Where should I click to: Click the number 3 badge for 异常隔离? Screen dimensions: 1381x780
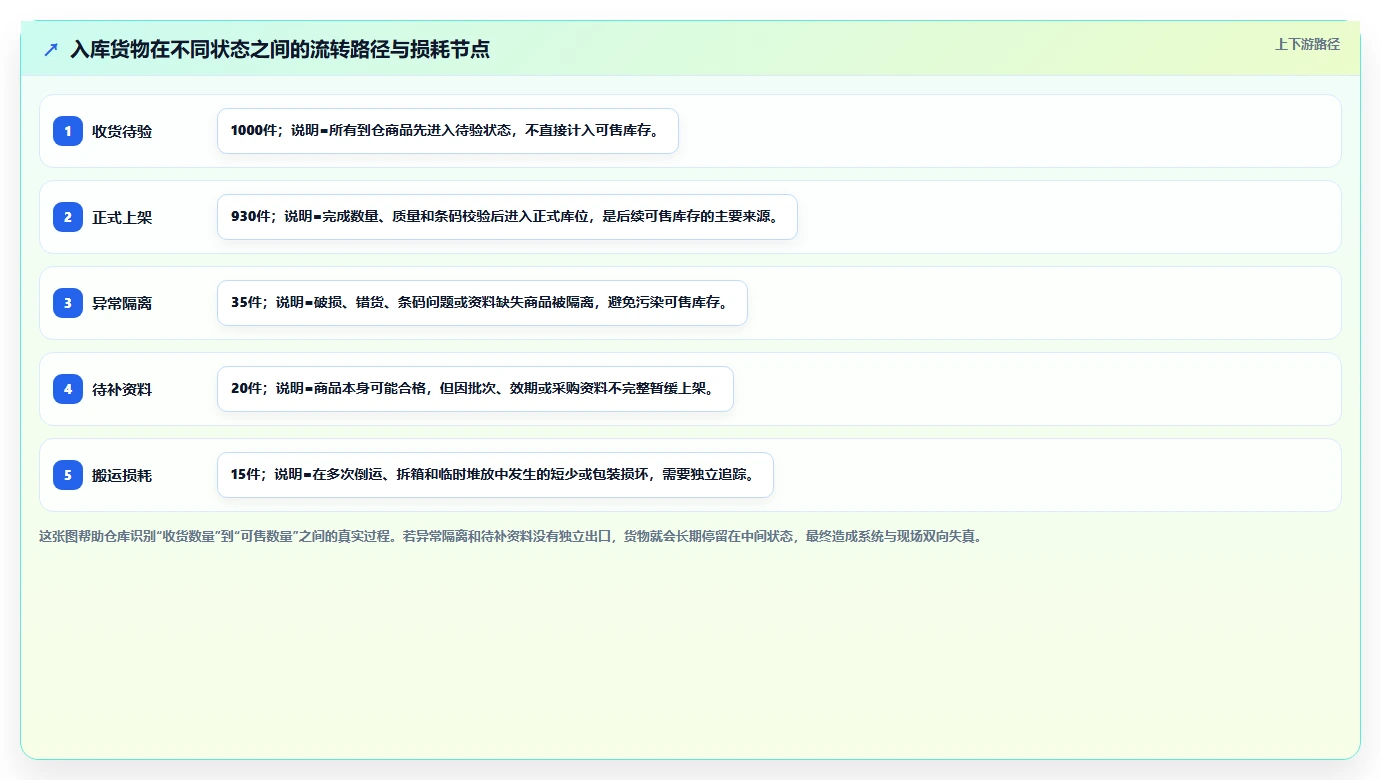click(x=68, y=303)
